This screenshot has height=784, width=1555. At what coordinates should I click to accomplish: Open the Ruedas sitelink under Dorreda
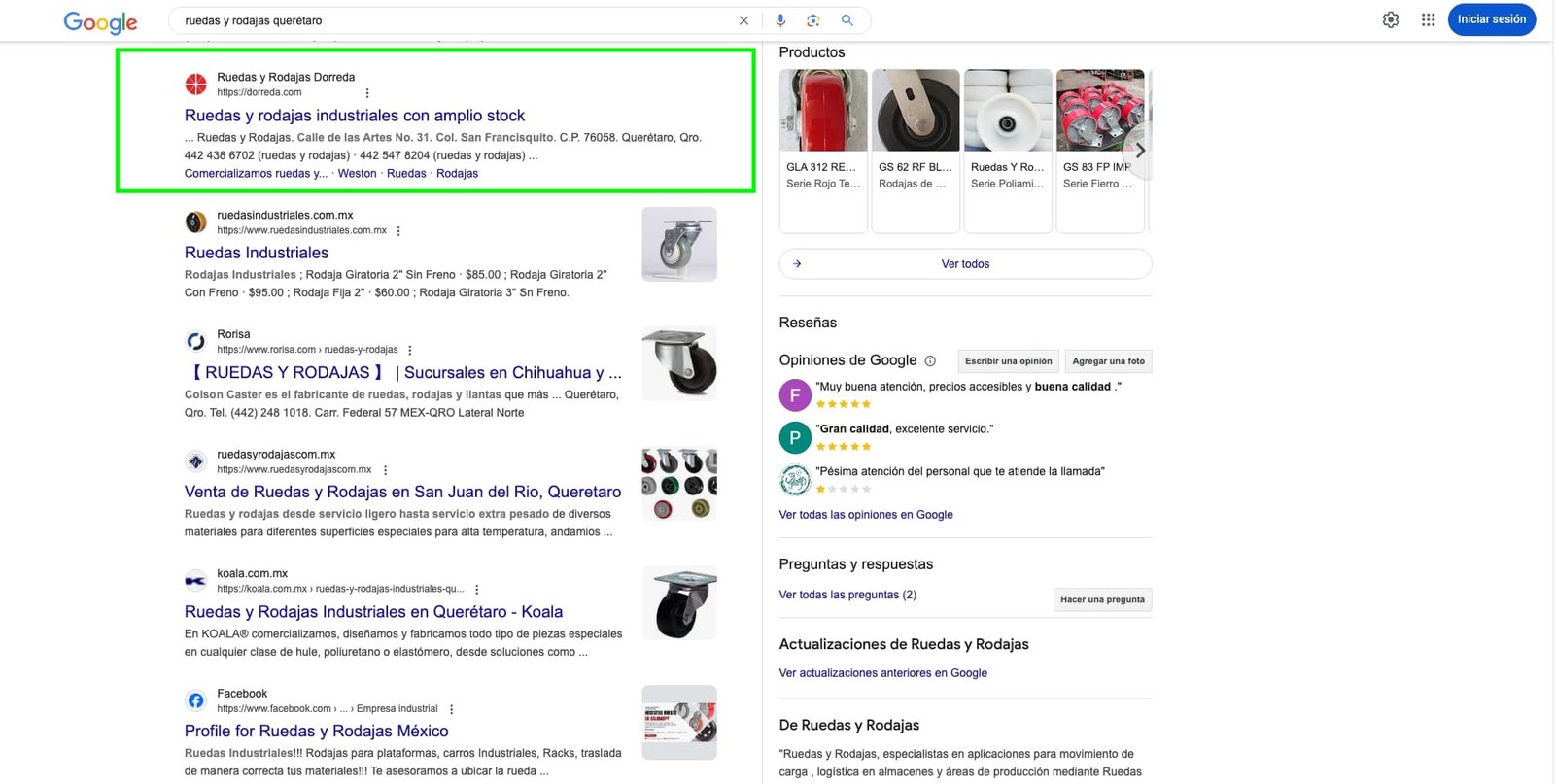click(x=406, y=174)
